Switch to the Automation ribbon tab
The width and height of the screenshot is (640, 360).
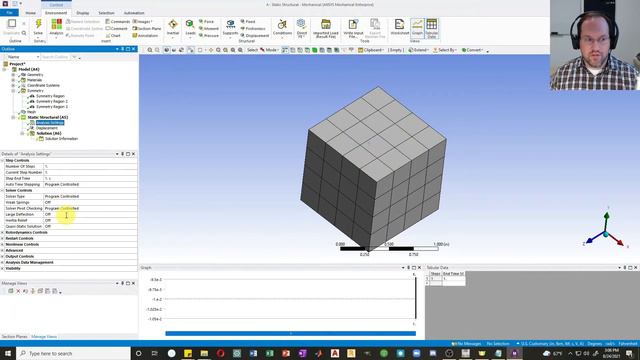(x=134, y=13)
